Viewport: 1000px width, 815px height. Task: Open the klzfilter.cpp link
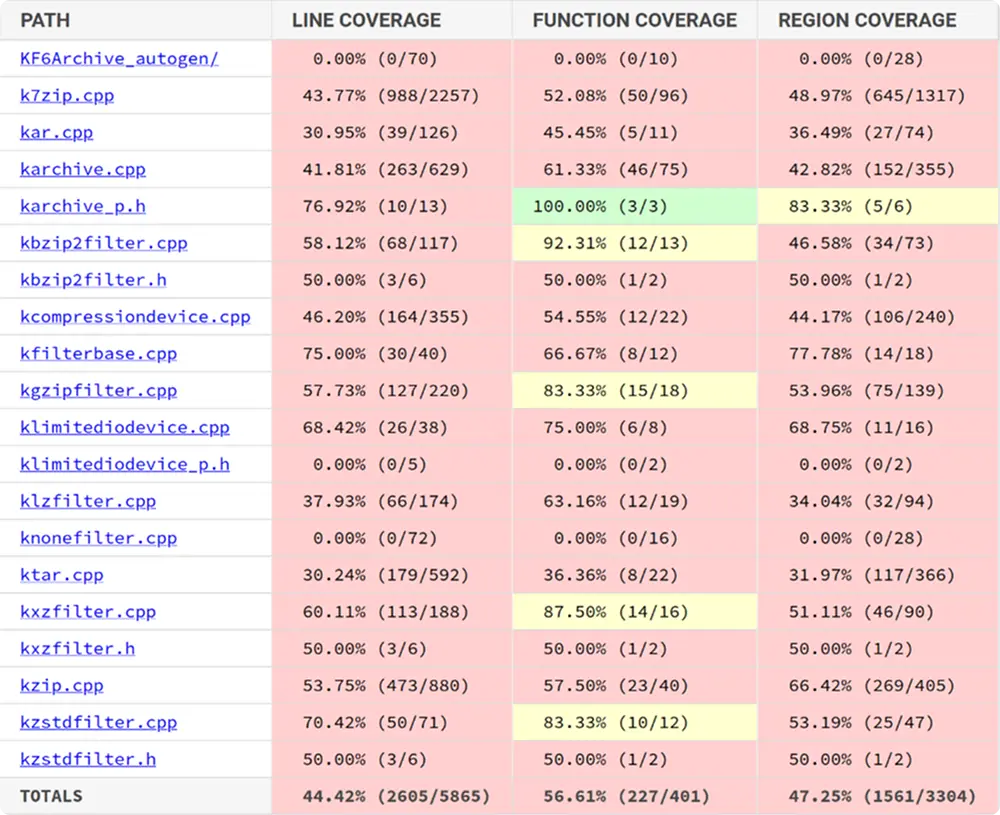tap(88, 501)
